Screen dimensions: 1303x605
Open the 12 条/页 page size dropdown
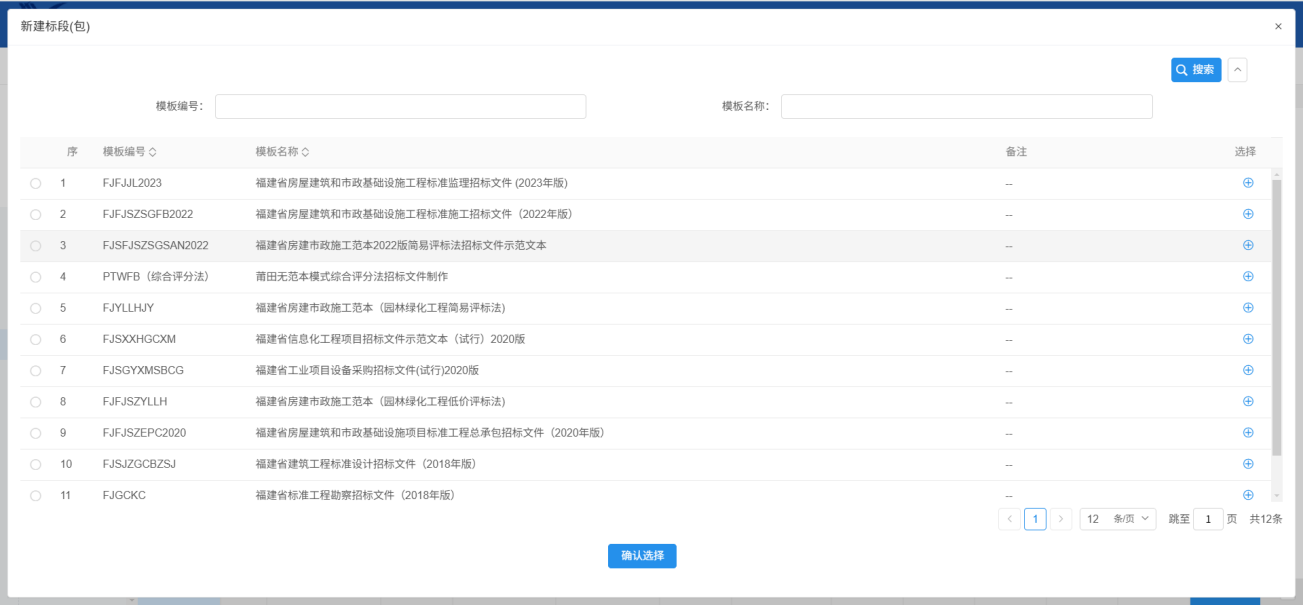pos(1117,519)
